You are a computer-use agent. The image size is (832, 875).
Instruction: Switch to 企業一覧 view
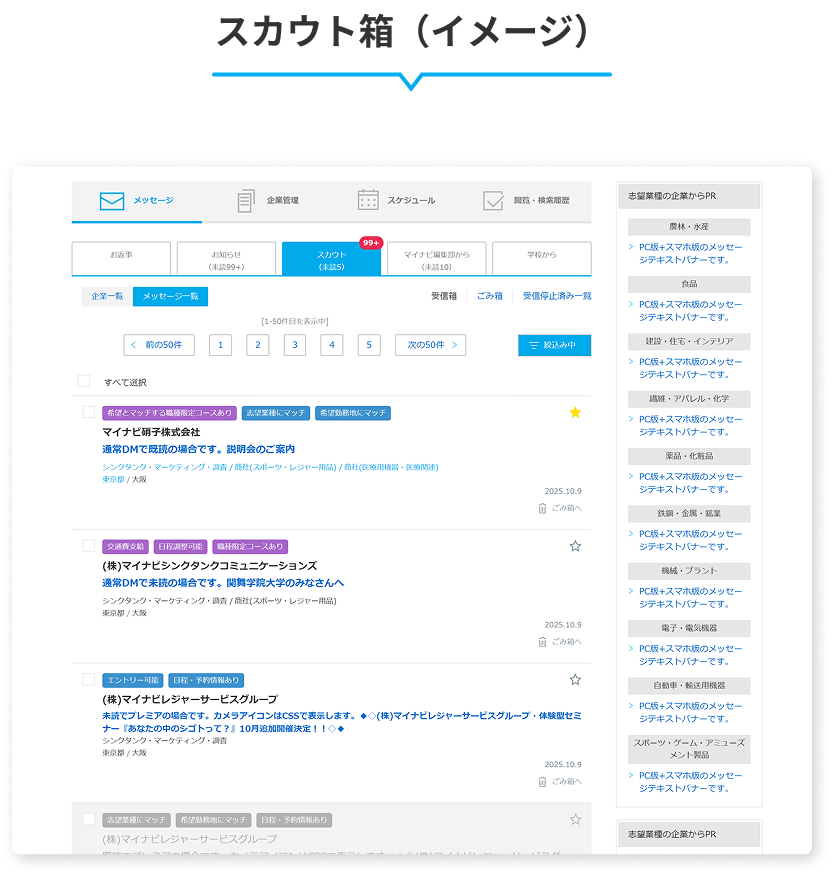107,296
